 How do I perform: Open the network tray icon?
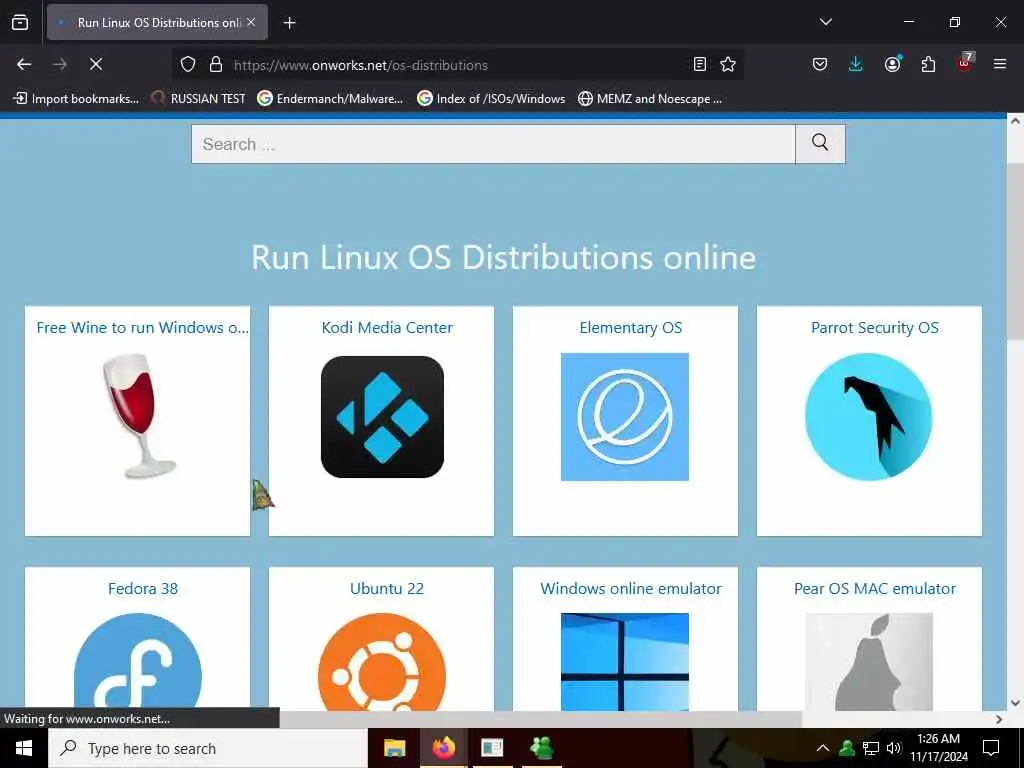click(x=871, y=748)
